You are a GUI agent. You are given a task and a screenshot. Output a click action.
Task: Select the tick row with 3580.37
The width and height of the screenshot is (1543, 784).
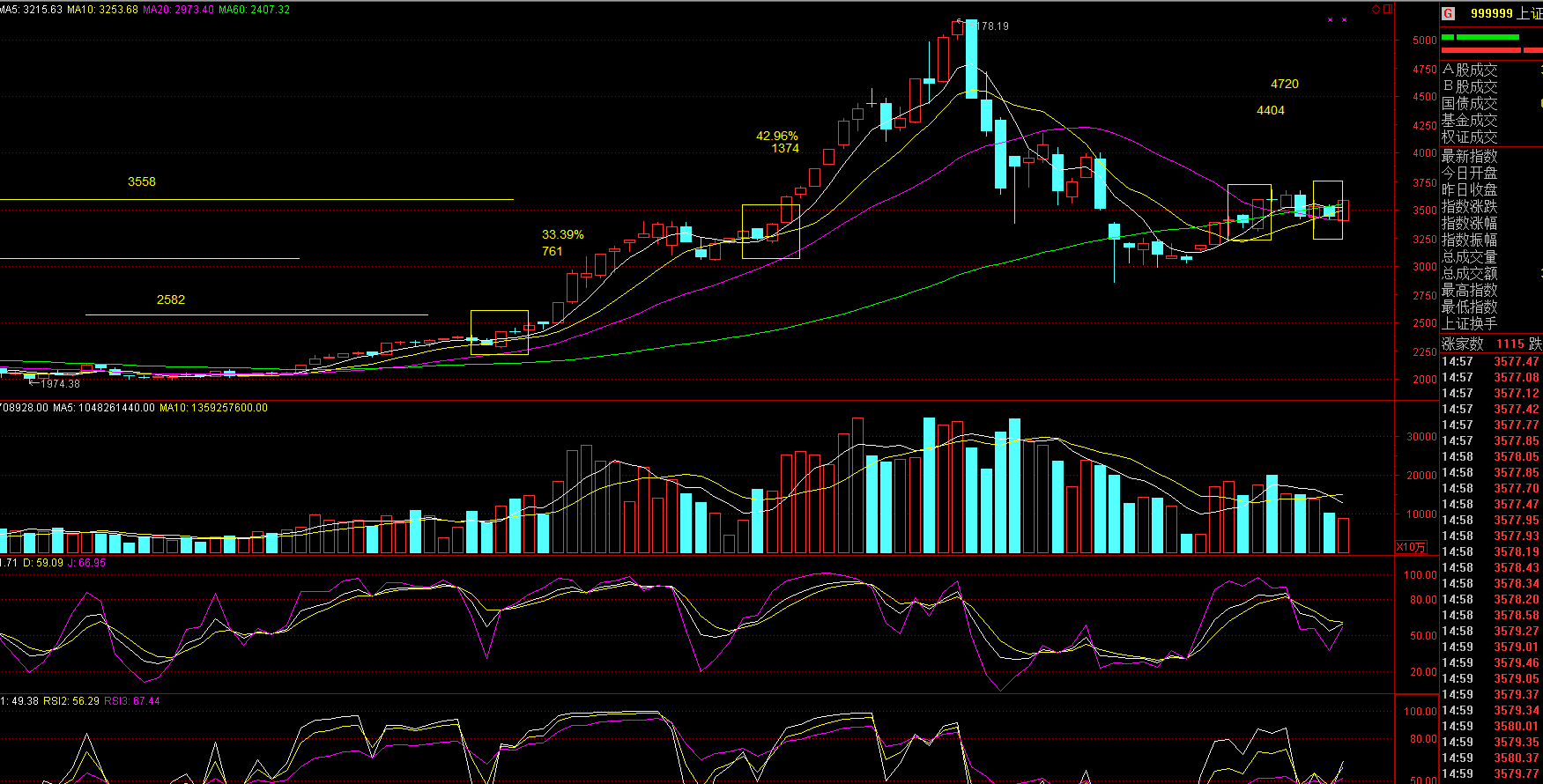pos(1492,758)
